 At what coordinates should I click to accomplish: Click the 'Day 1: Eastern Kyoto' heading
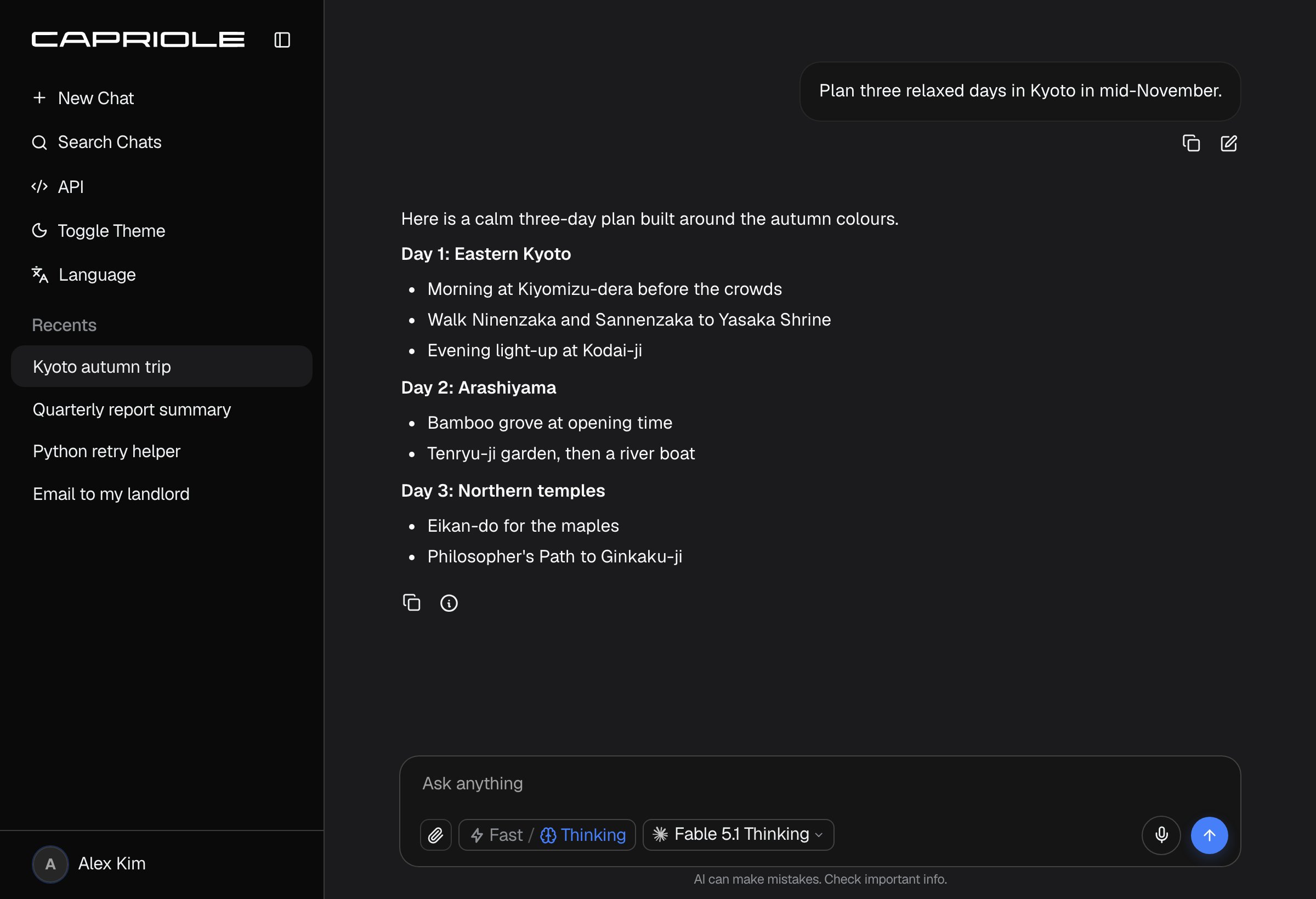[486, 254]
